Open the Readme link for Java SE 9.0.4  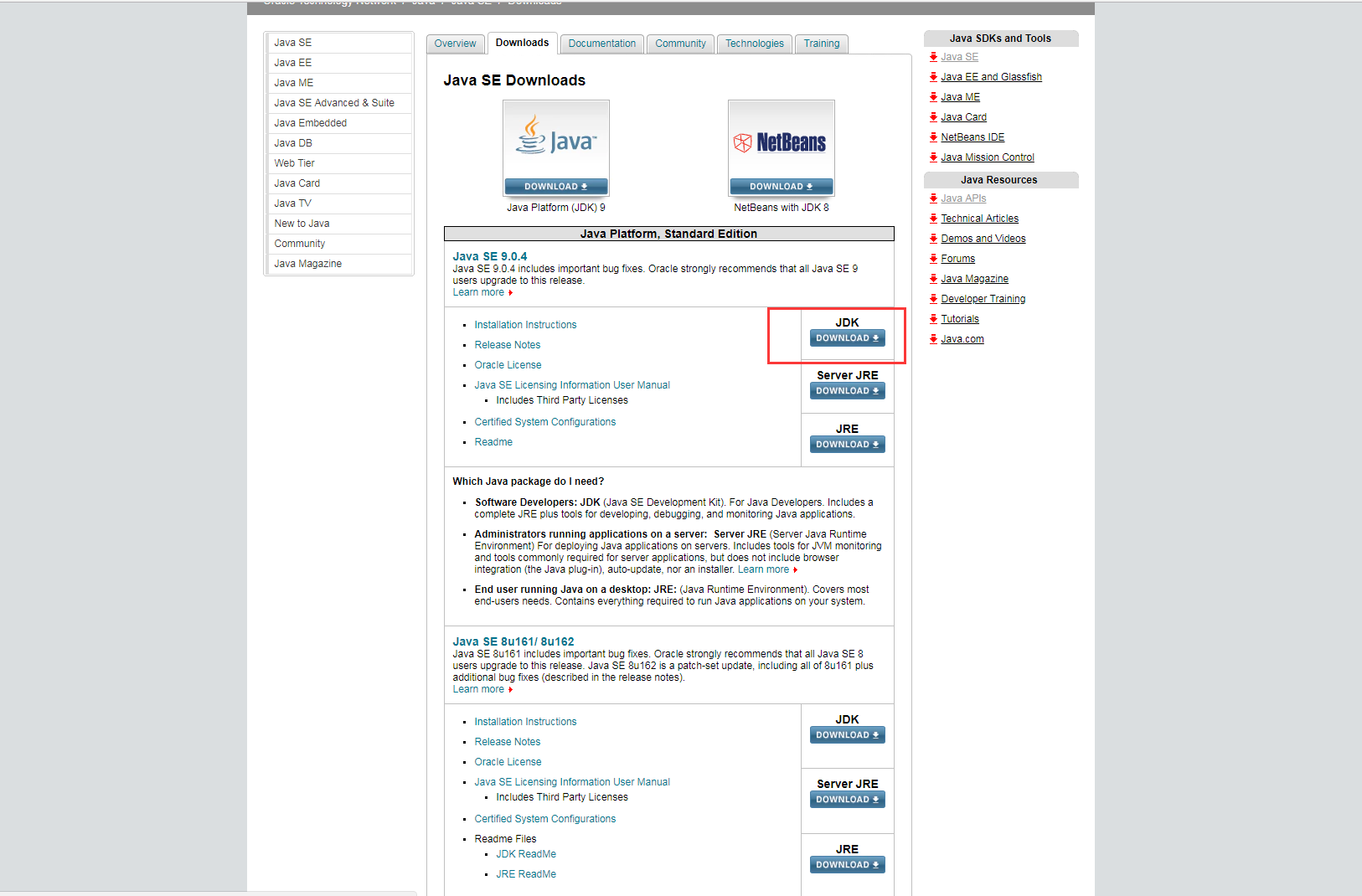[493, 442]
